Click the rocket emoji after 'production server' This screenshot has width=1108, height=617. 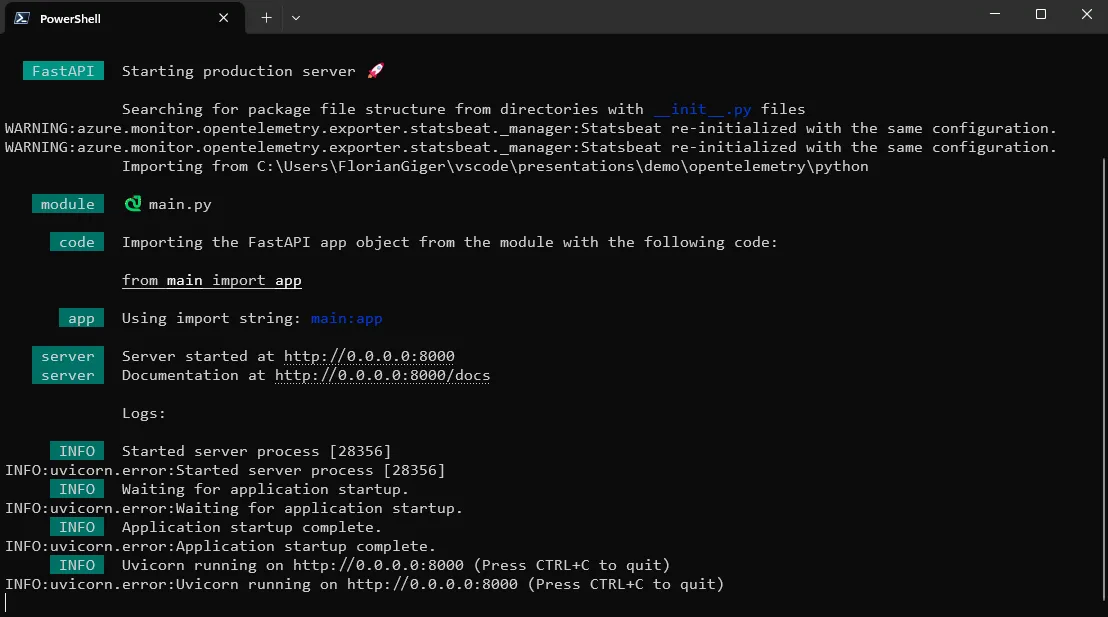[x=376, y=71]
